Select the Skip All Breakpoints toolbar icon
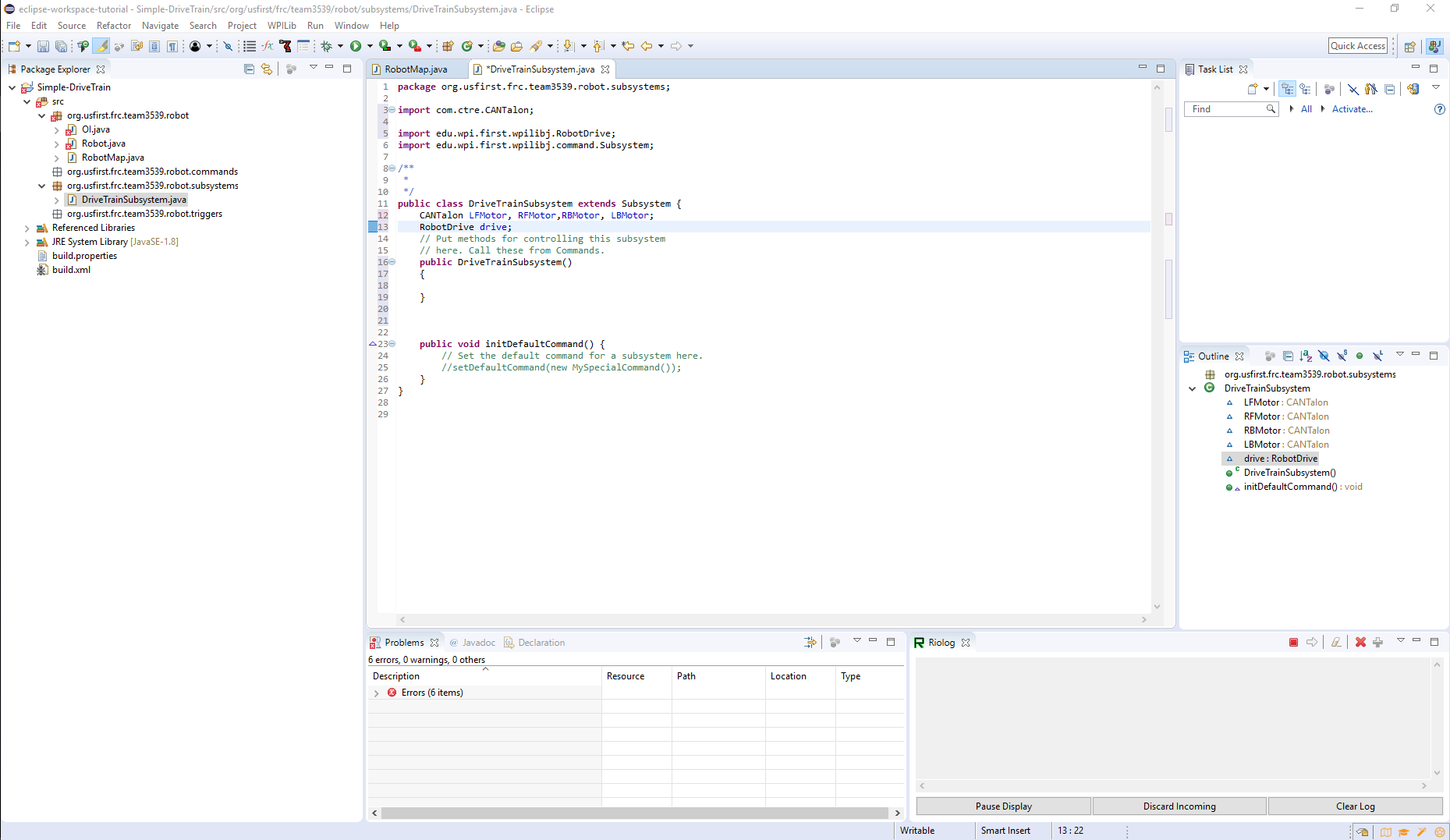This screenshot has width=1450, height=840. coord(228,46)
